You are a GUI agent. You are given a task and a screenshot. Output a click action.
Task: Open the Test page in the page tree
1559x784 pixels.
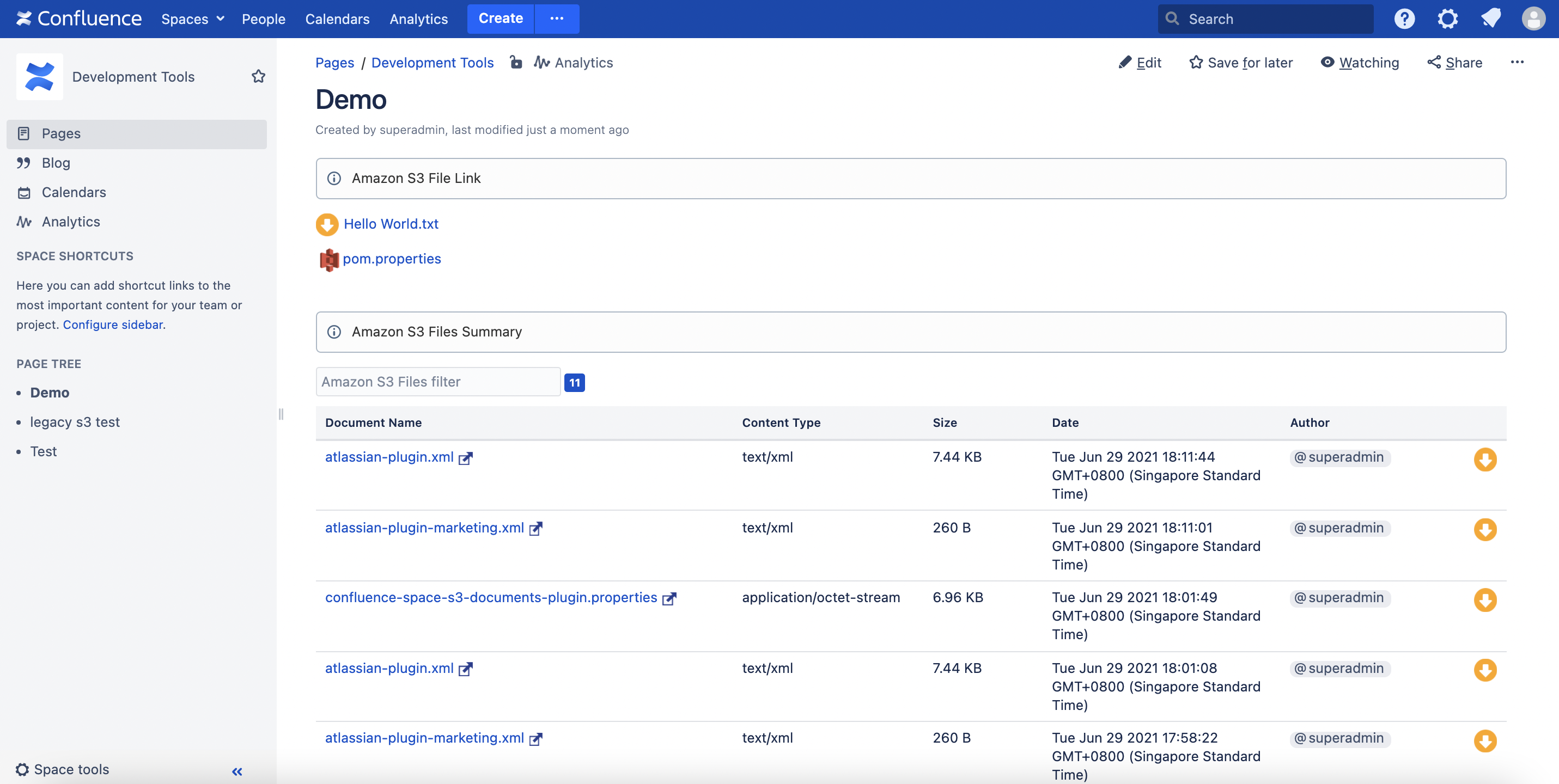tap(44, 452)
